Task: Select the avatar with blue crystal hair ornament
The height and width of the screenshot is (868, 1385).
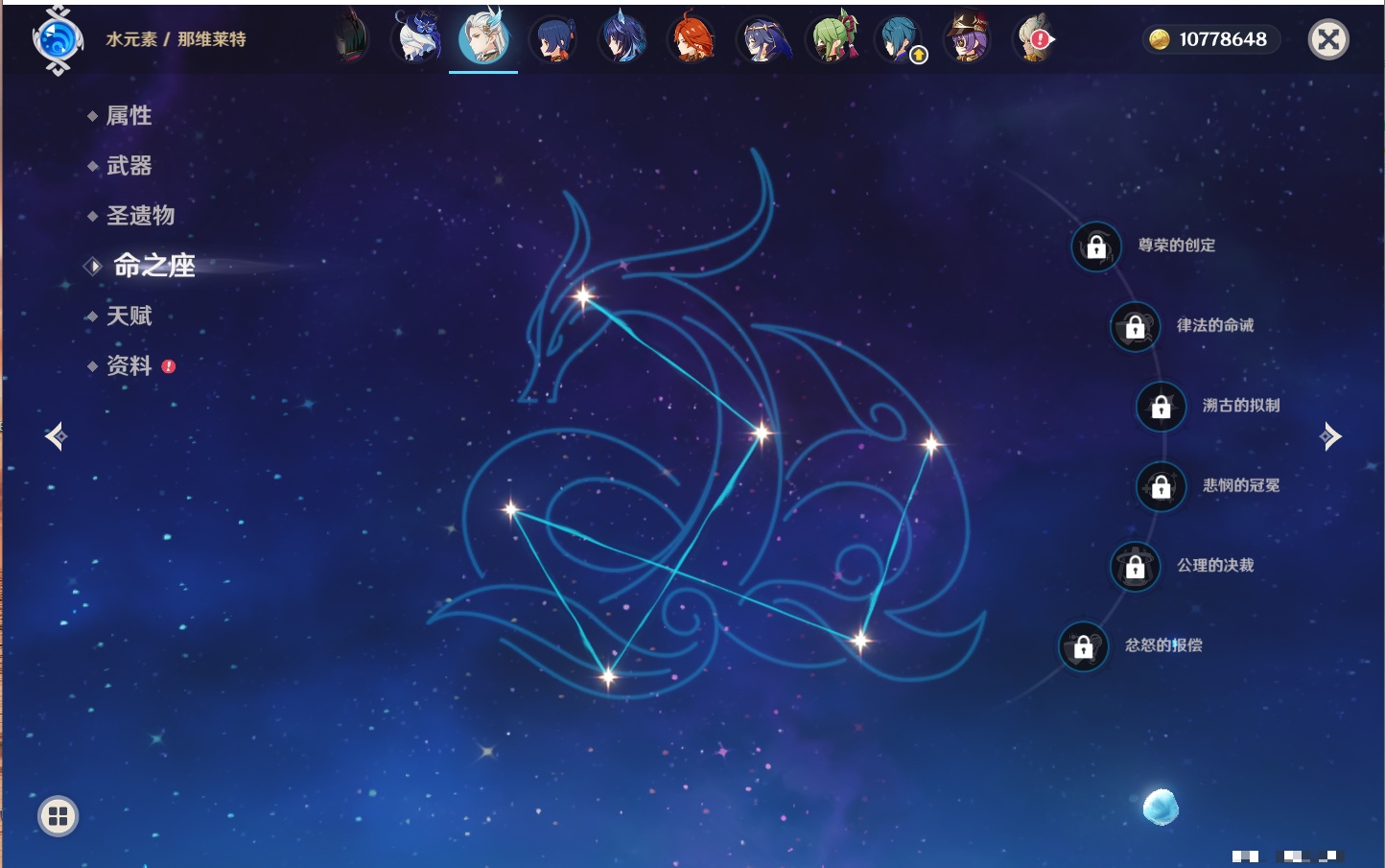Action: click(622, 39)
